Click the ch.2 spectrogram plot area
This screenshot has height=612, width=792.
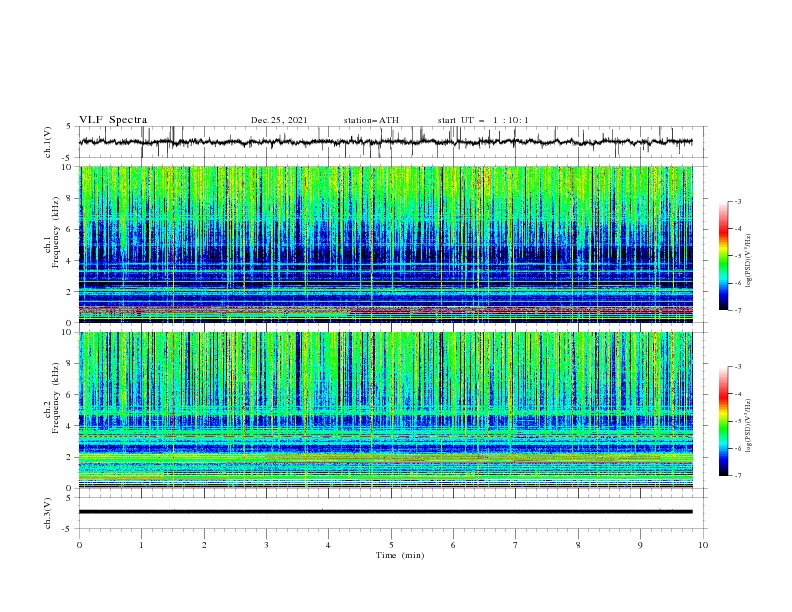click(385, 410)
